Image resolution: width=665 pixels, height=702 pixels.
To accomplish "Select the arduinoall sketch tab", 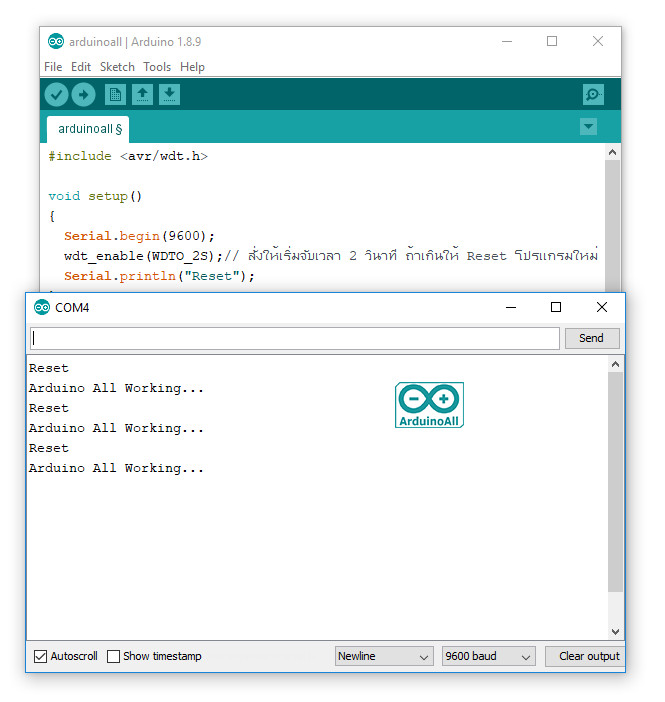I will [89, 129].
